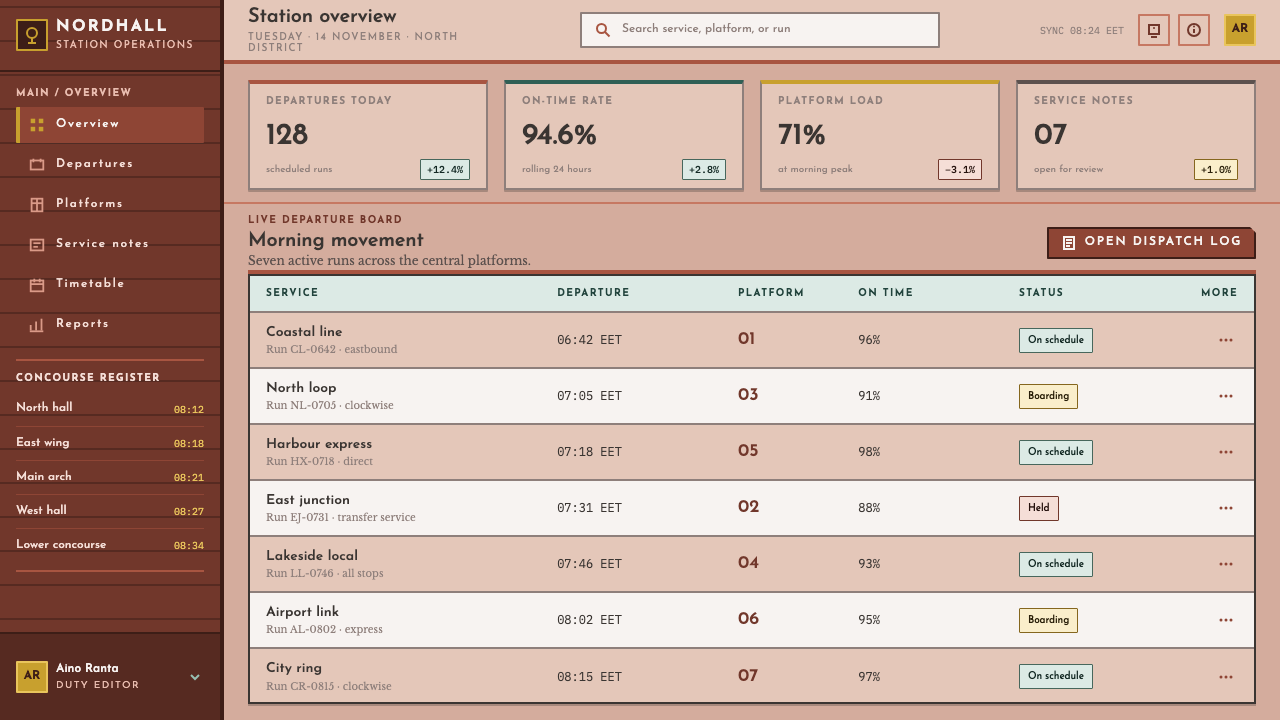Open the info icon in header

point(1194,30)
